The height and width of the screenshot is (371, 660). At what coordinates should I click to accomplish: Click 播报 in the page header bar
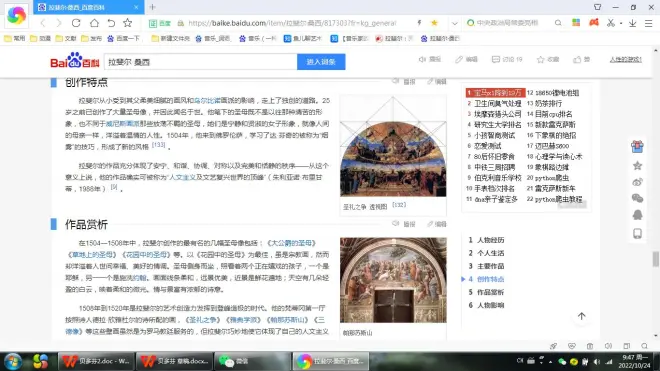[x=430, y=59]
